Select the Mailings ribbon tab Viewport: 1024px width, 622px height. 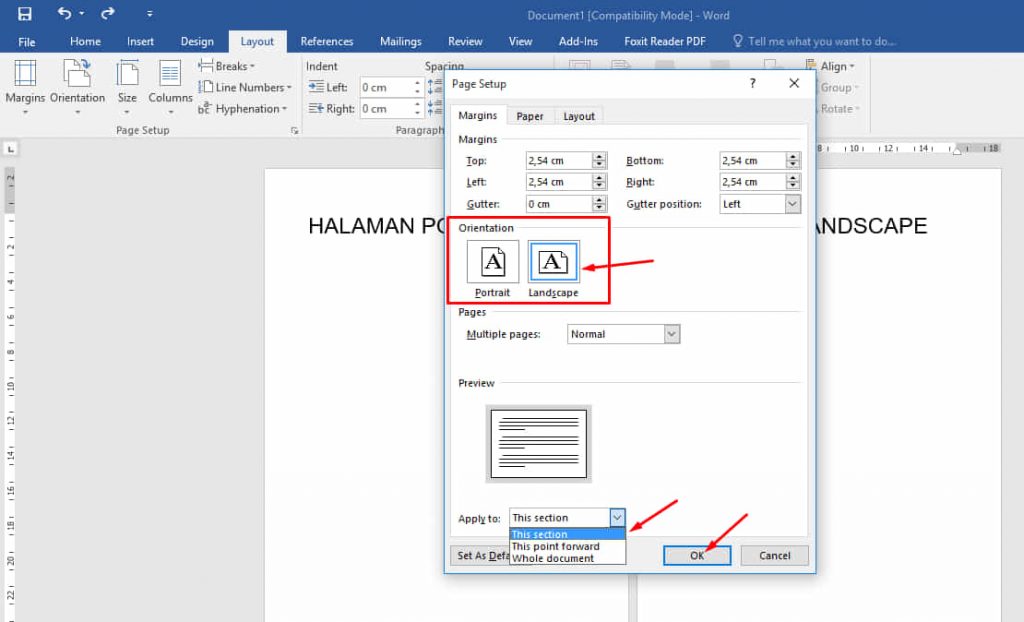coord(400,41)
